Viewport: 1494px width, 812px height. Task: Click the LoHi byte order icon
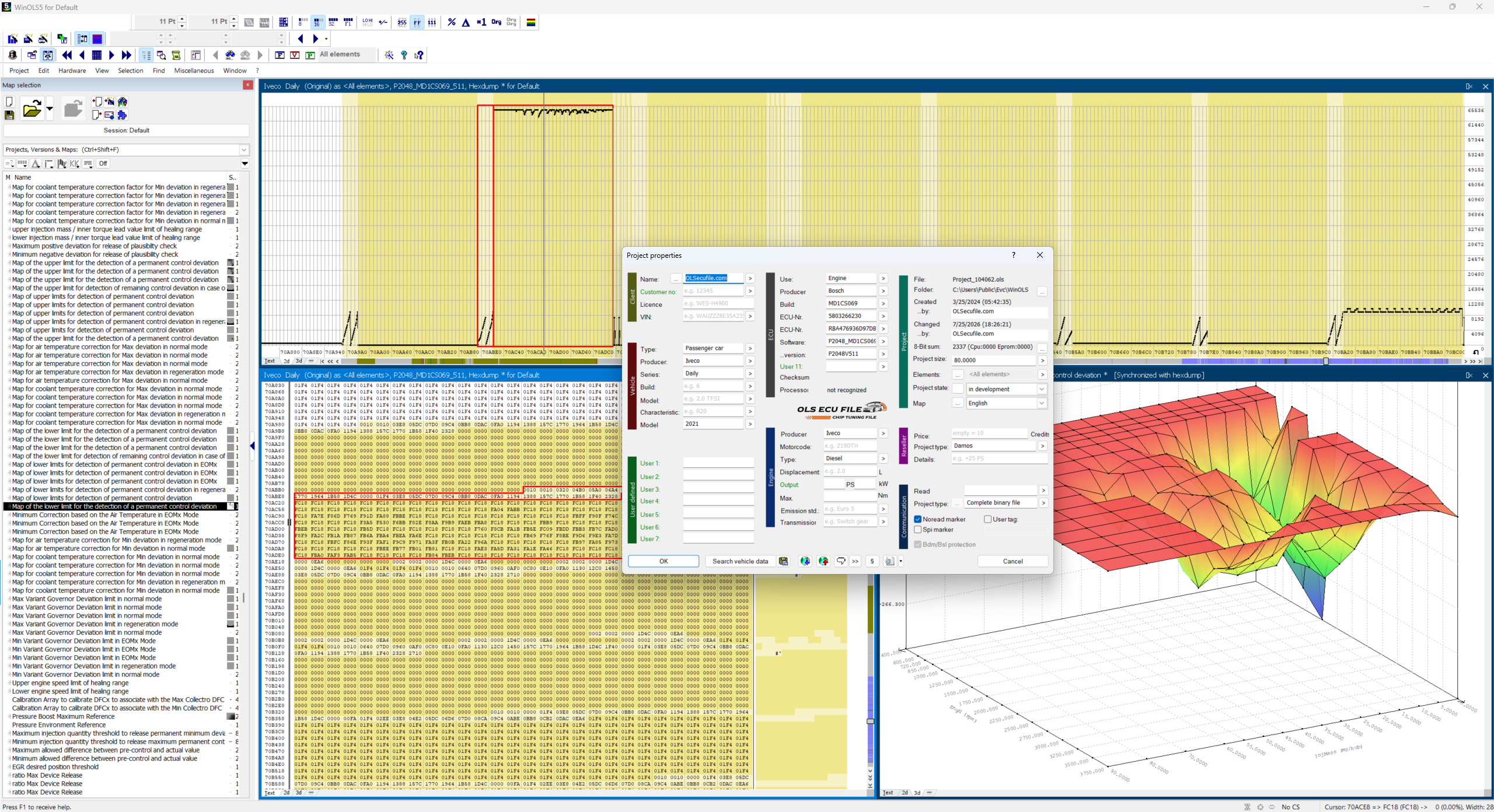[367, 22]
